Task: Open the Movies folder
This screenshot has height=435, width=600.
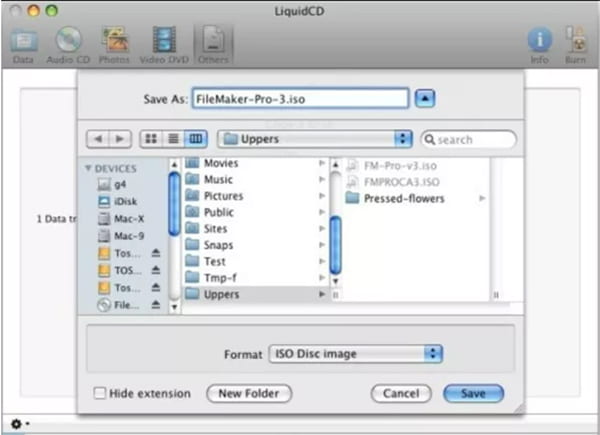Action: 255,163
